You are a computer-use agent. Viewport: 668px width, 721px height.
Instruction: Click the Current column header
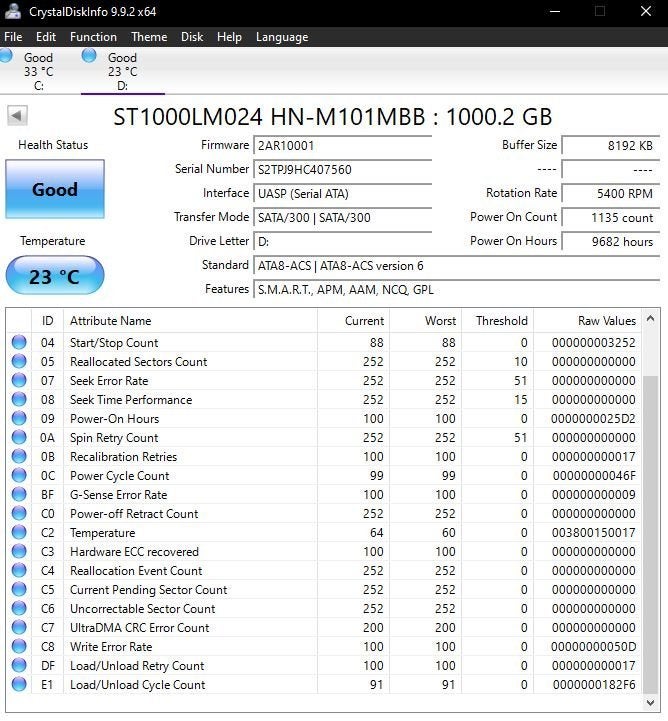click(354, 320)
